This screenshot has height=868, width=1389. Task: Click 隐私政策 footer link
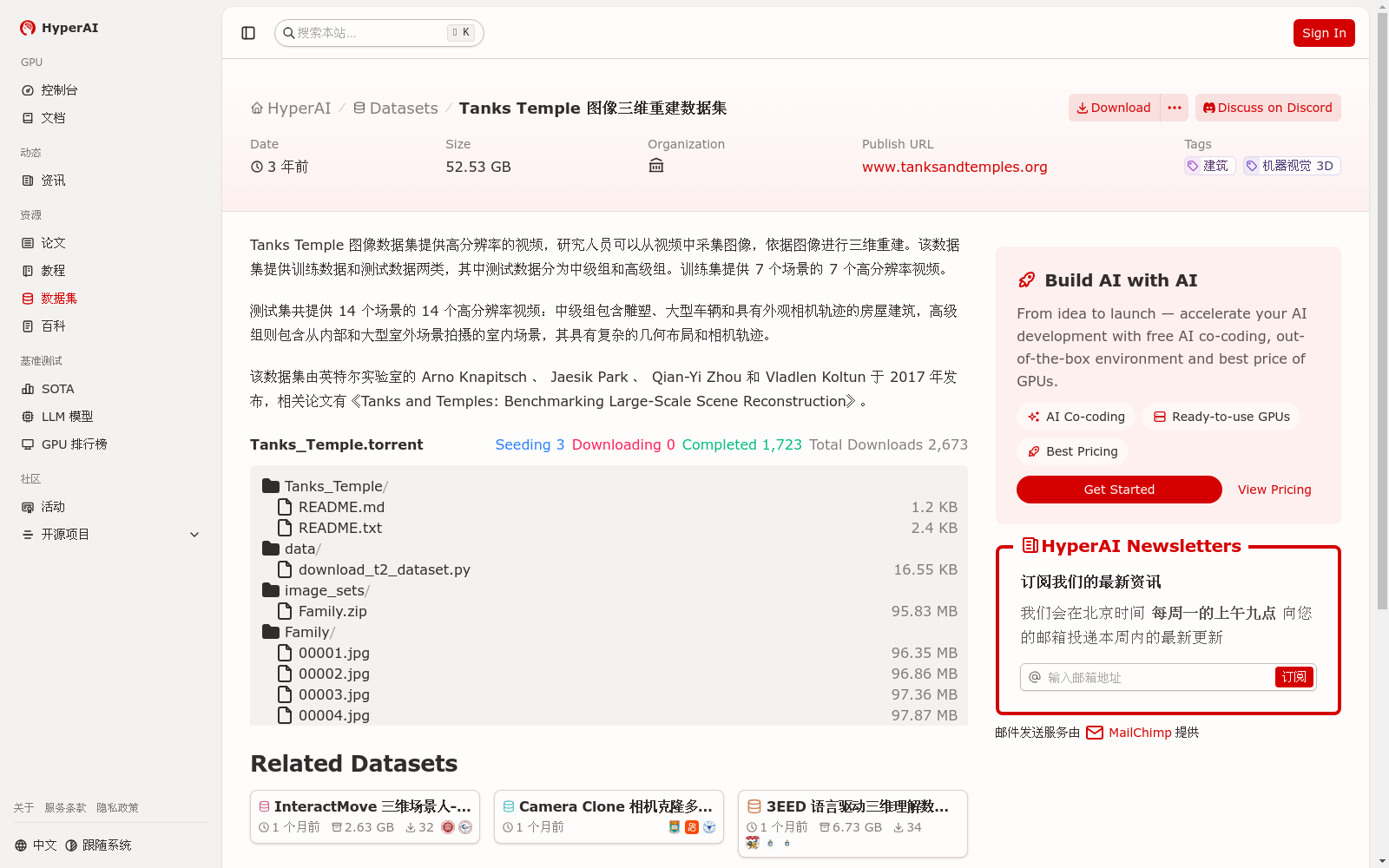pos(117,808)
